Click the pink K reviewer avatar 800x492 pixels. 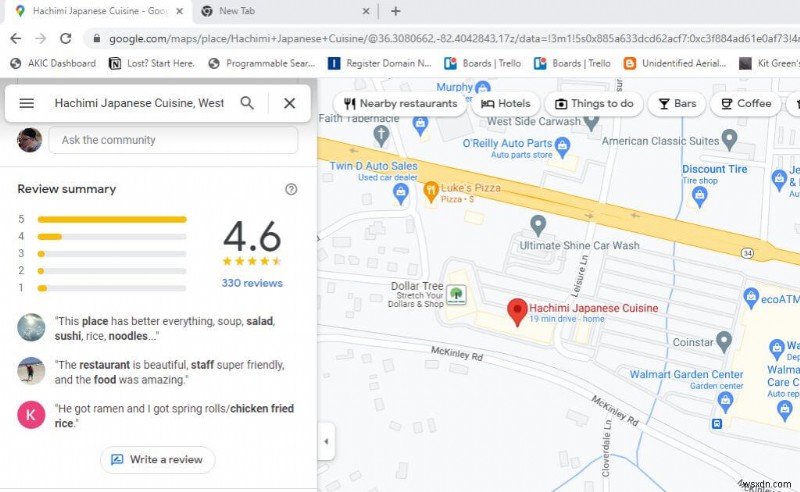point(31,414)
